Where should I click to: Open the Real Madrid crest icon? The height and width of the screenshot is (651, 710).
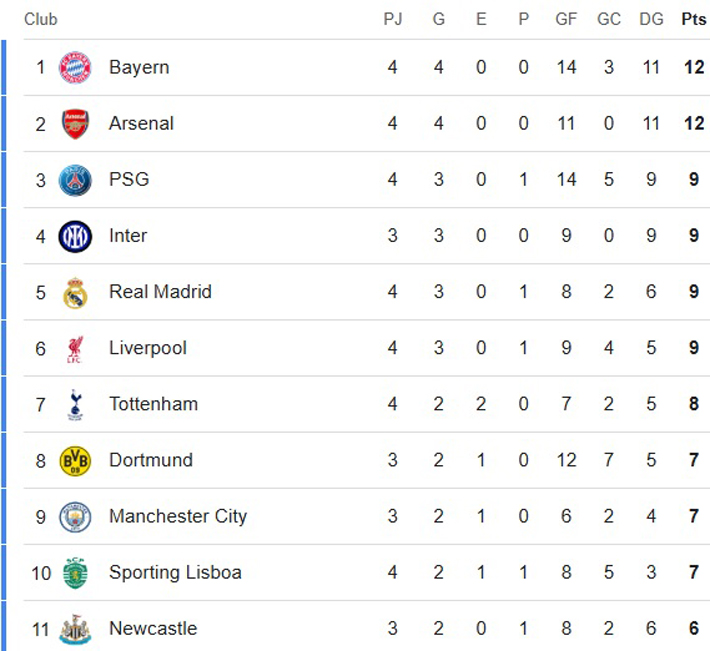(75, 292)
